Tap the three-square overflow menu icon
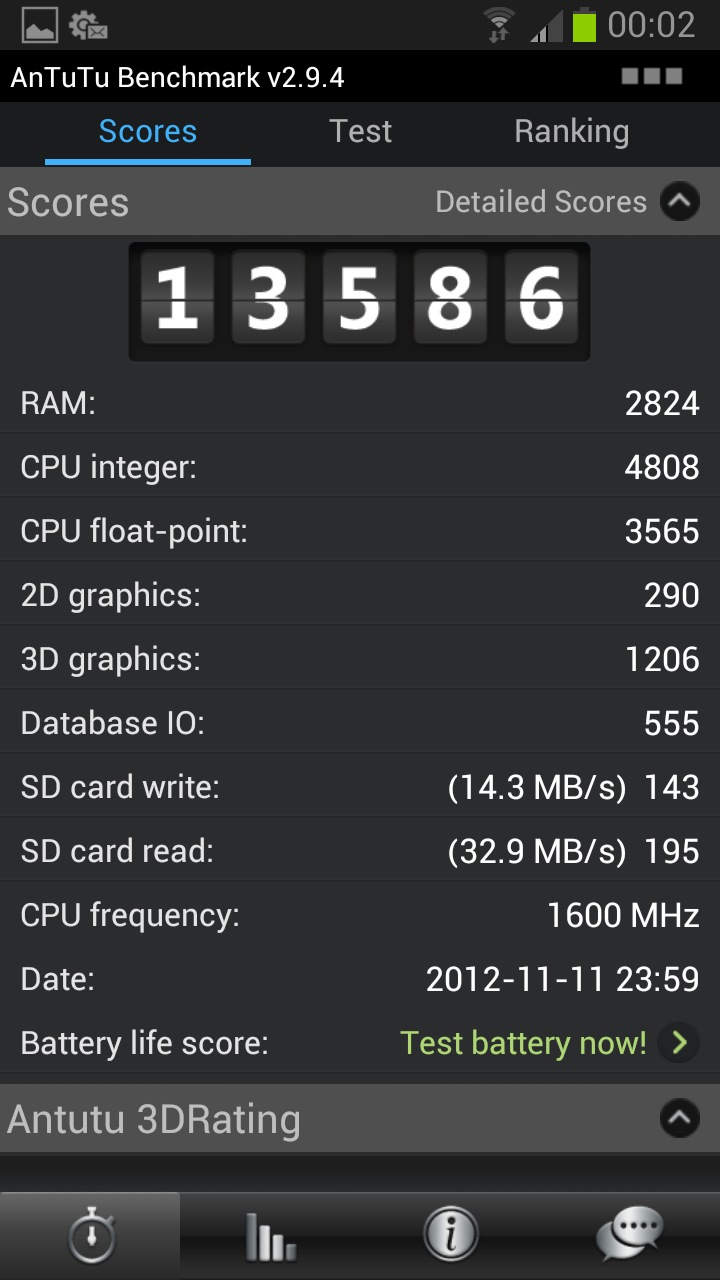 [x=651, y=76]
